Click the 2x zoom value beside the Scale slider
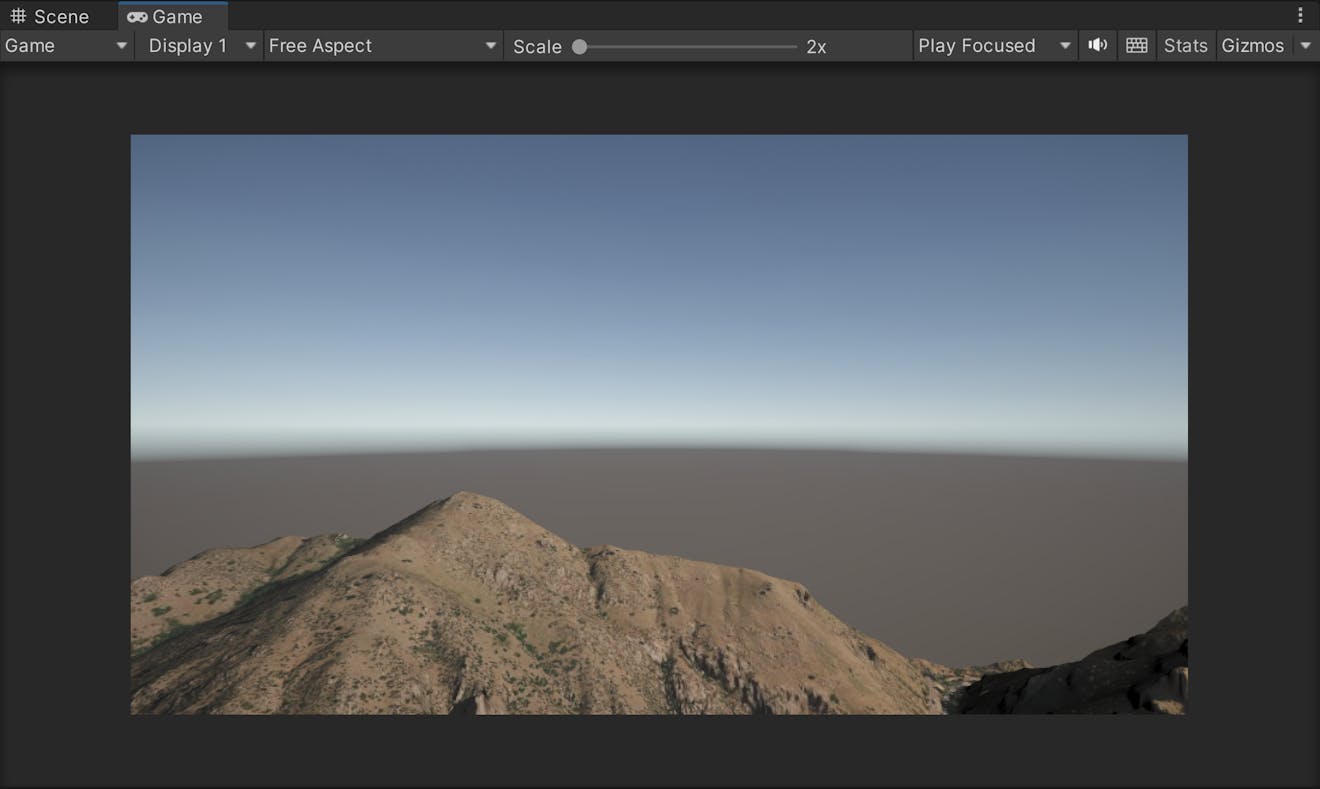The width and height of the screenshot is (1320, 789). pyautogui.click(x=817, y=46)
